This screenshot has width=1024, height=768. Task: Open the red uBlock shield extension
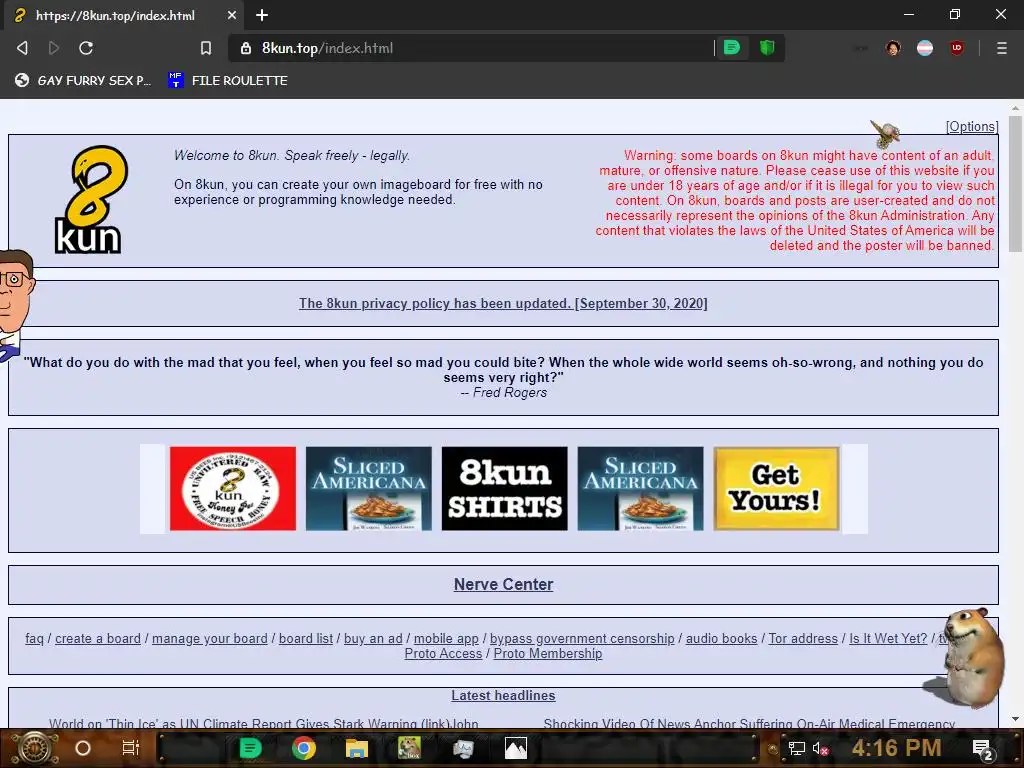coord(957,48)
